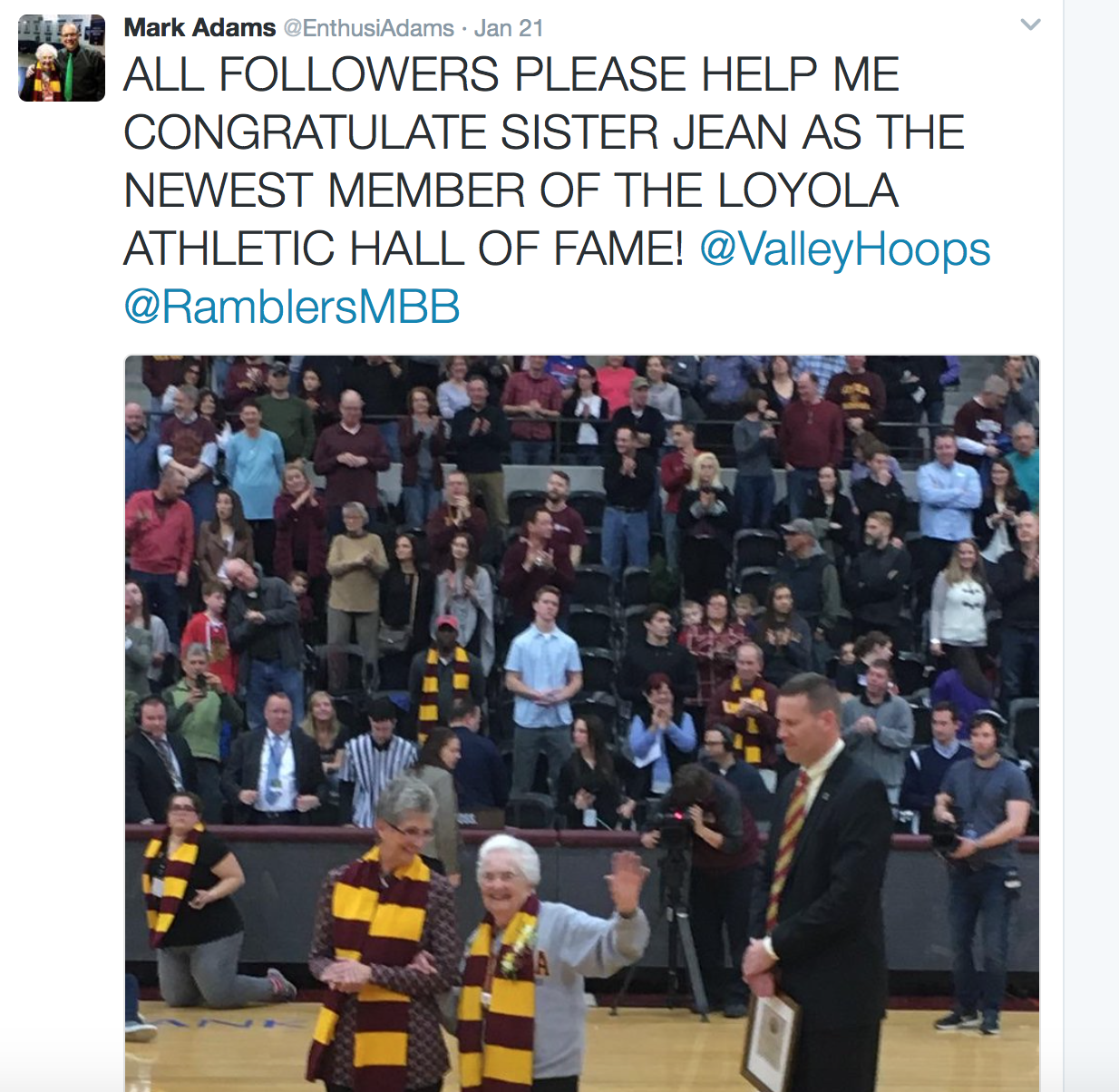
Task: Open the Mark Adams display name link
Action: [199, 28]
